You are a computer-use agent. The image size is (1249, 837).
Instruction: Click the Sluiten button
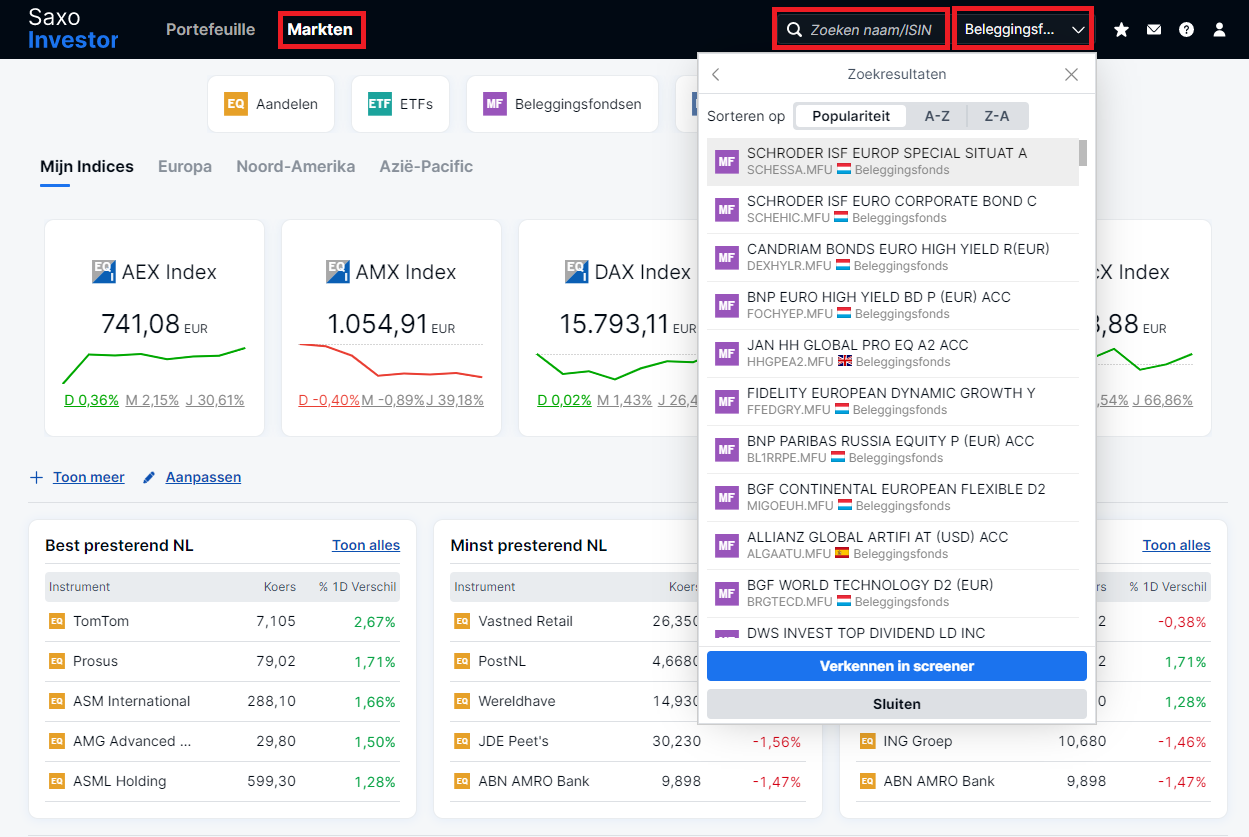(x=897, y=704)
